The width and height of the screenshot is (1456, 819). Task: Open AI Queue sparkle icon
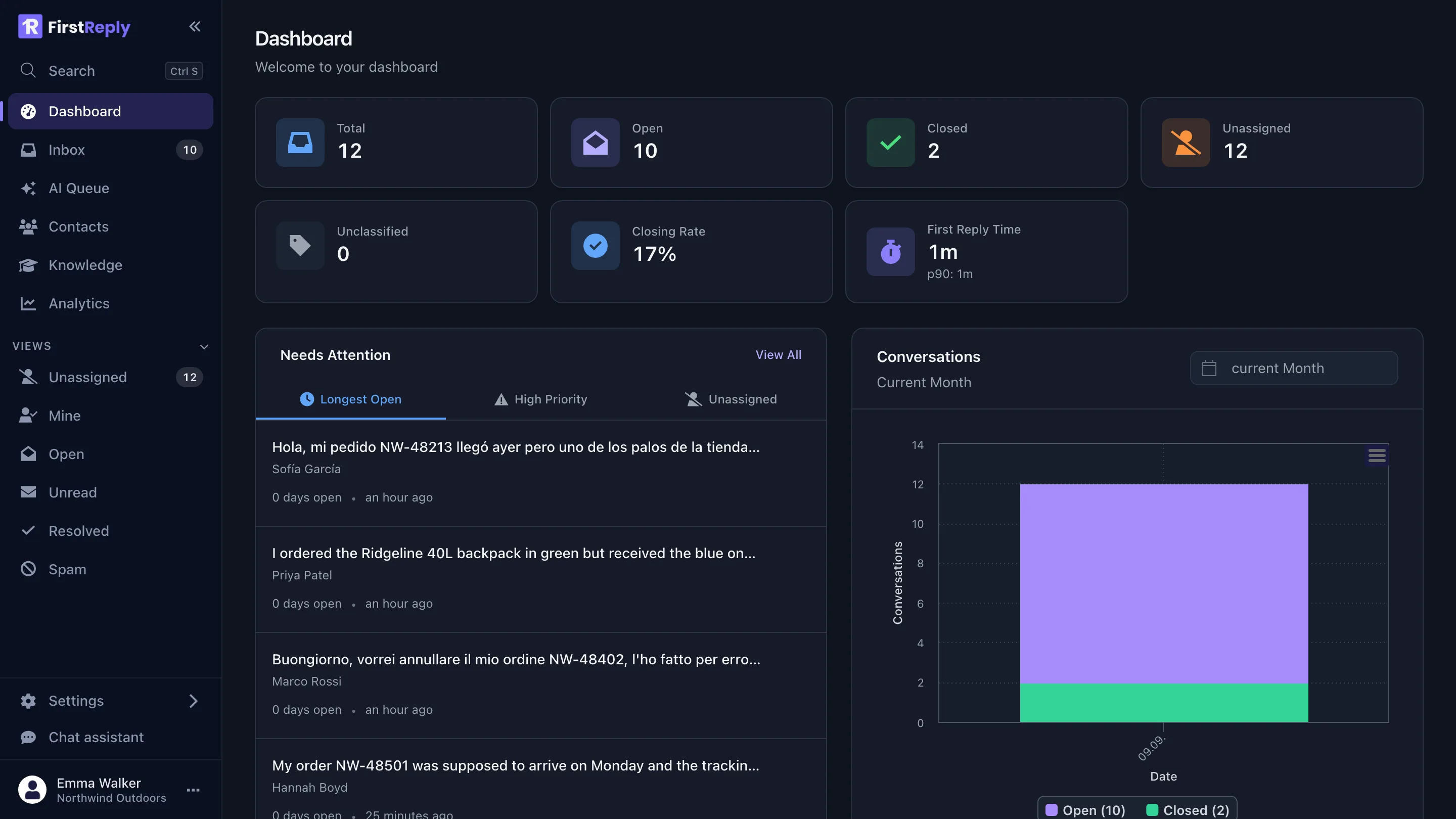tap(28, 188)
